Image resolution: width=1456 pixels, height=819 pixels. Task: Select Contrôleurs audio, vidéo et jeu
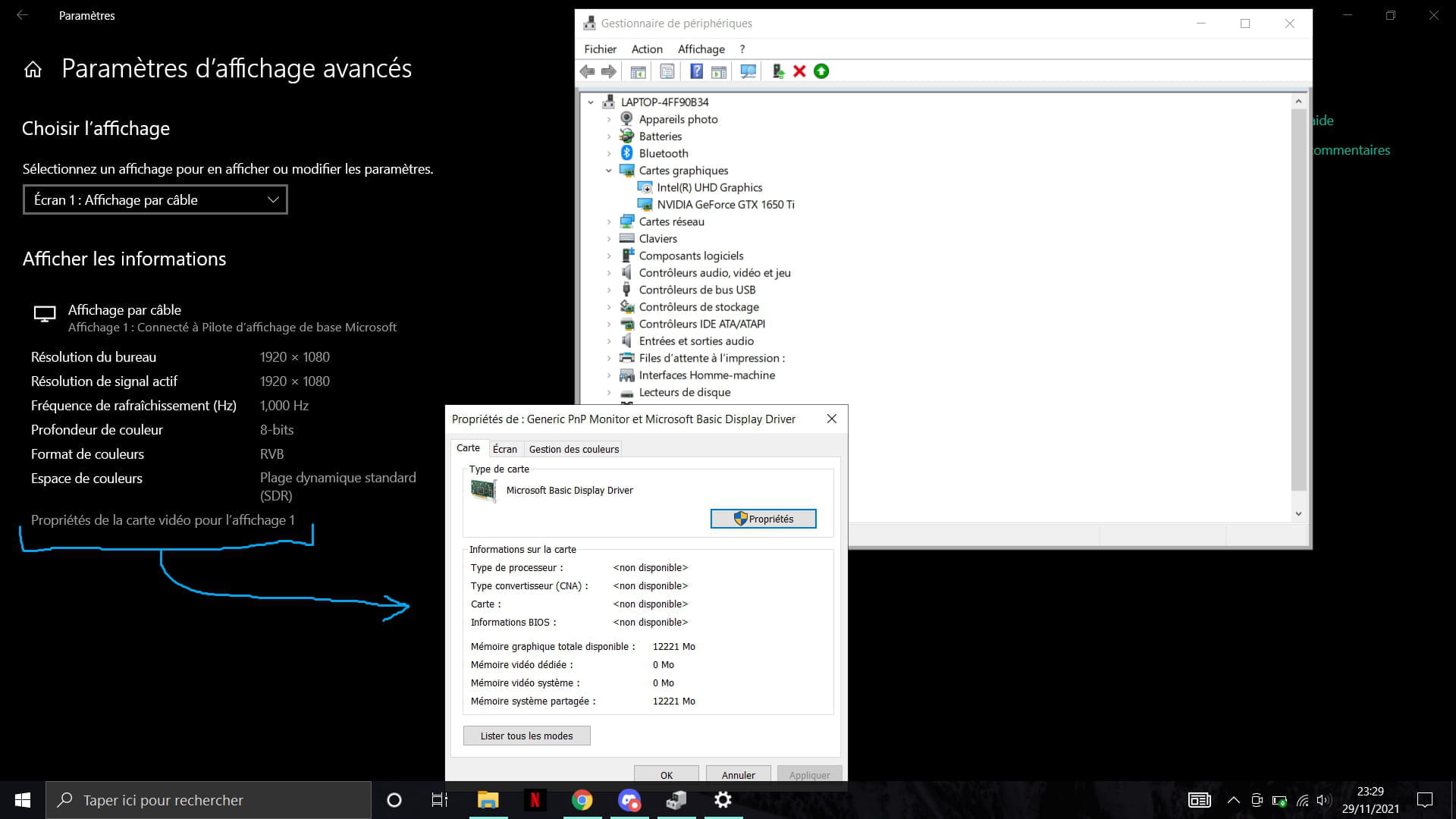point(714,273)
